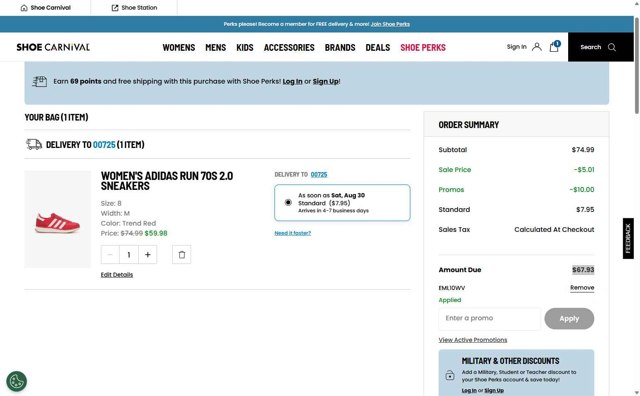
Task: Open the Shoe Station external link tab
Action: coord(134,7)
